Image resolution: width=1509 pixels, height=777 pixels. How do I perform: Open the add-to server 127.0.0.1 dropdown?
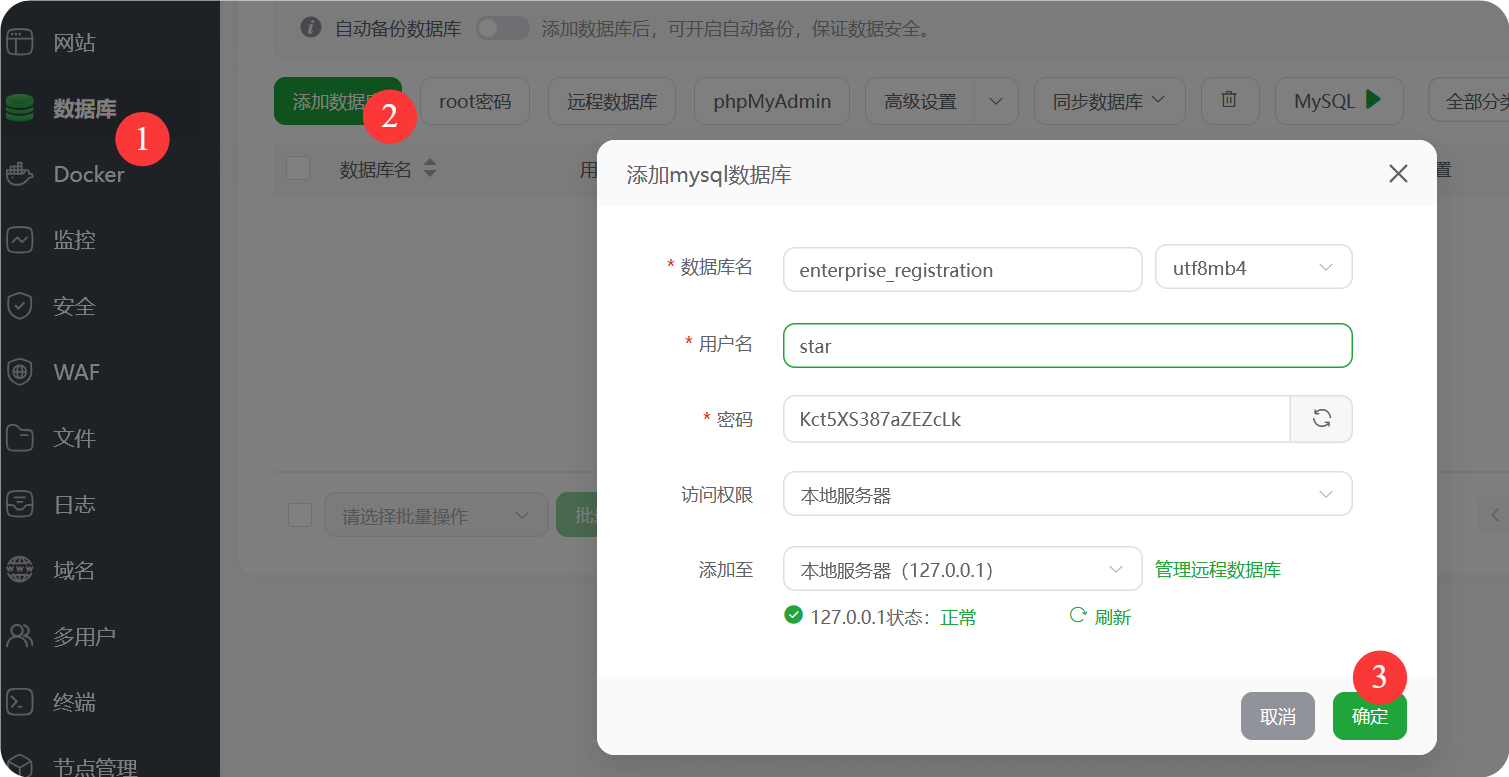point(962,569)
